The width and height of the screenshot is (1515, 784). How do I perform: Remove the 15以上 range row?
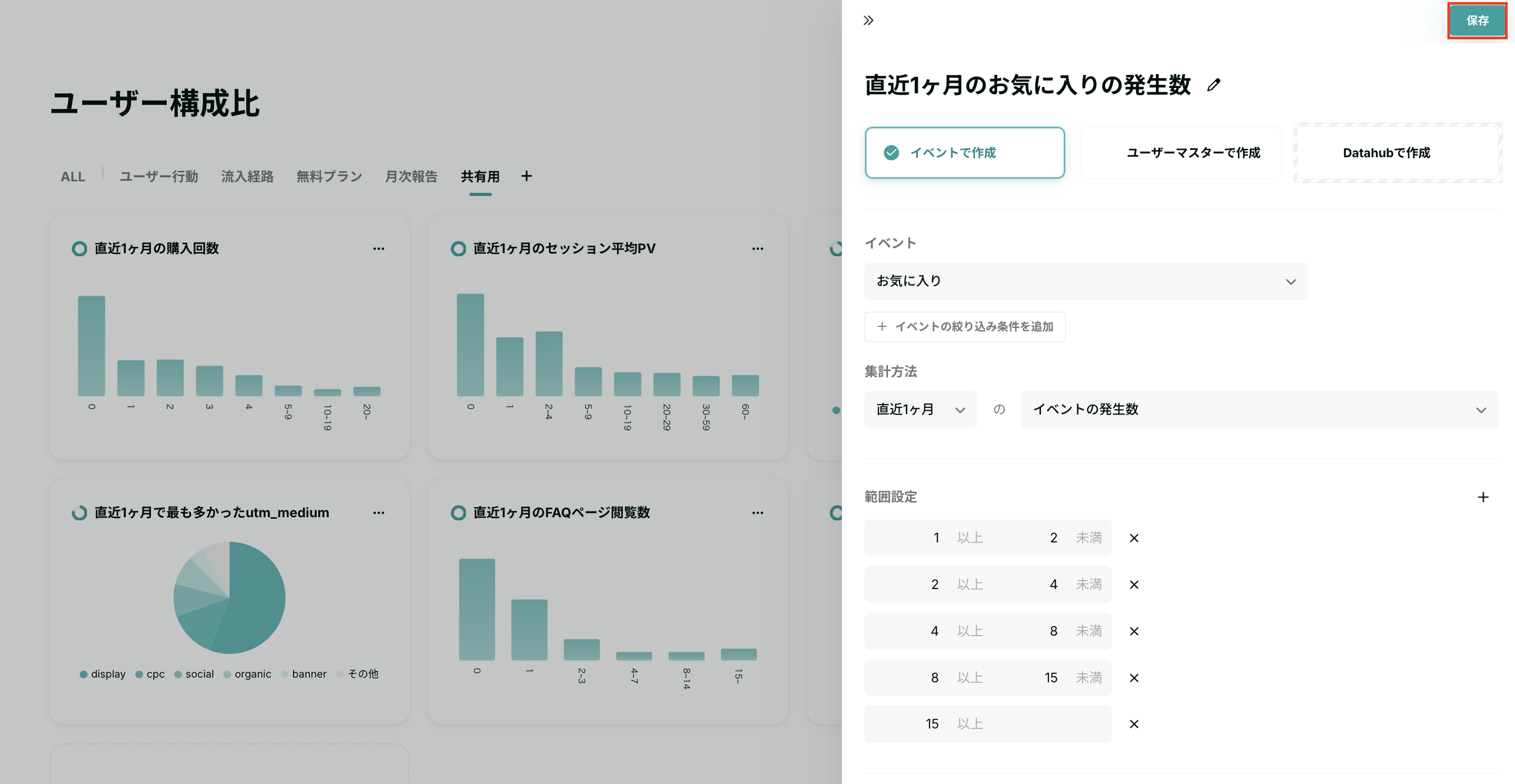pyautogui.click(x=1134, y=724)
